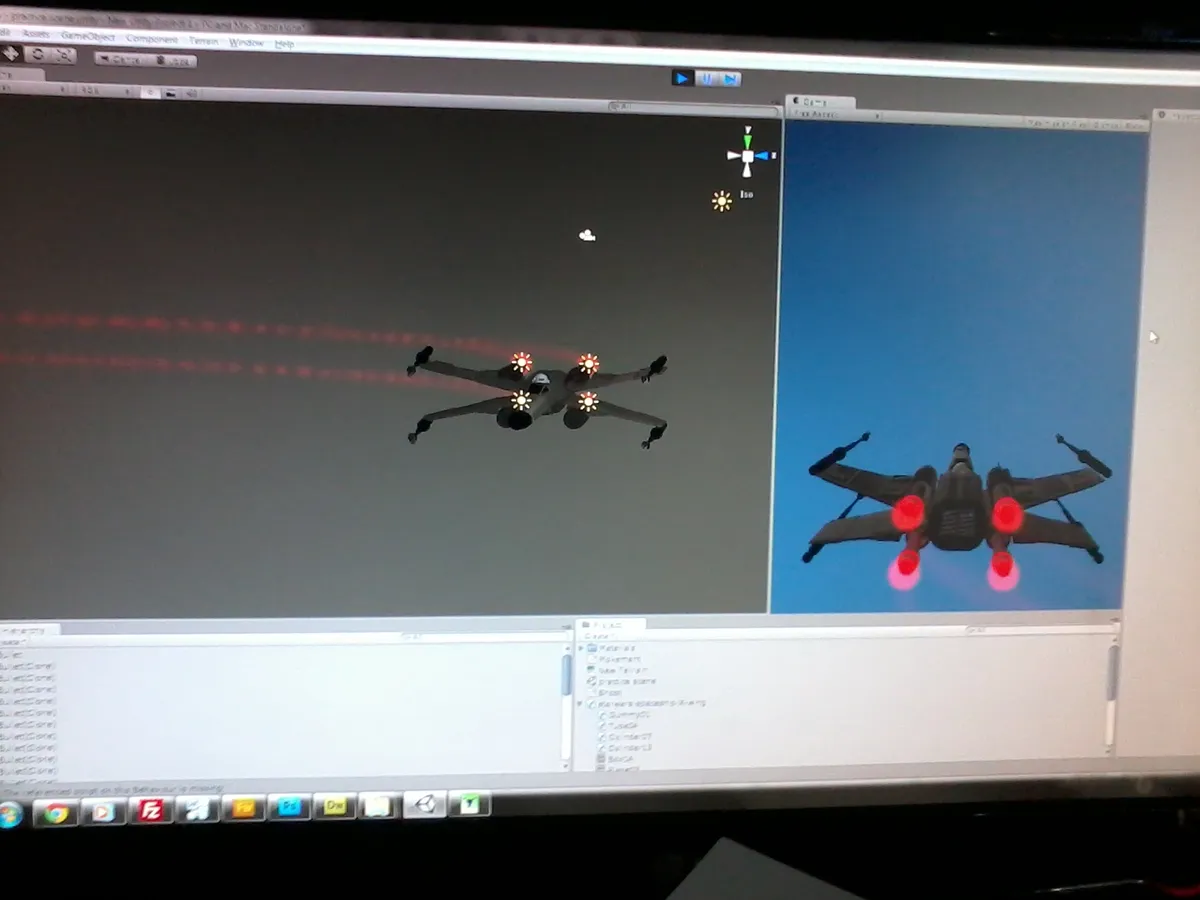
Task: Toggle the Center pivot mode button
Action: pyautogui.click(x=122, y=59)
